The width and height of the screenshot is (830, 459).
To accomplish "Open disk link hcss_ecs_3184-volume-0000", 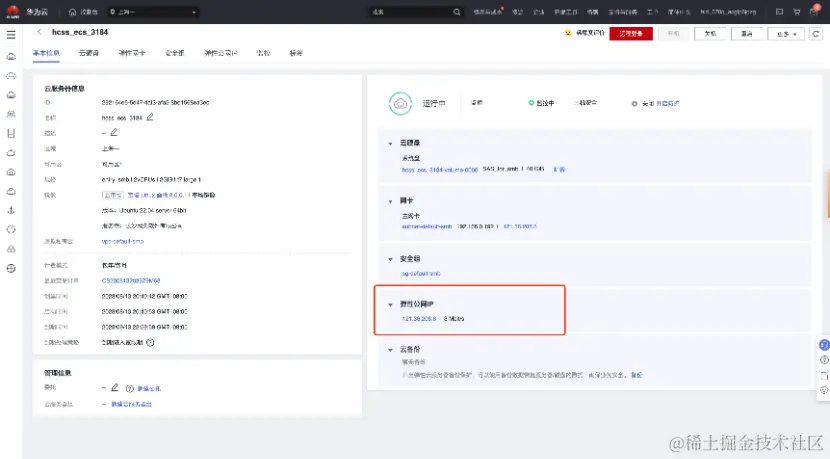I will tap(439, 170).
